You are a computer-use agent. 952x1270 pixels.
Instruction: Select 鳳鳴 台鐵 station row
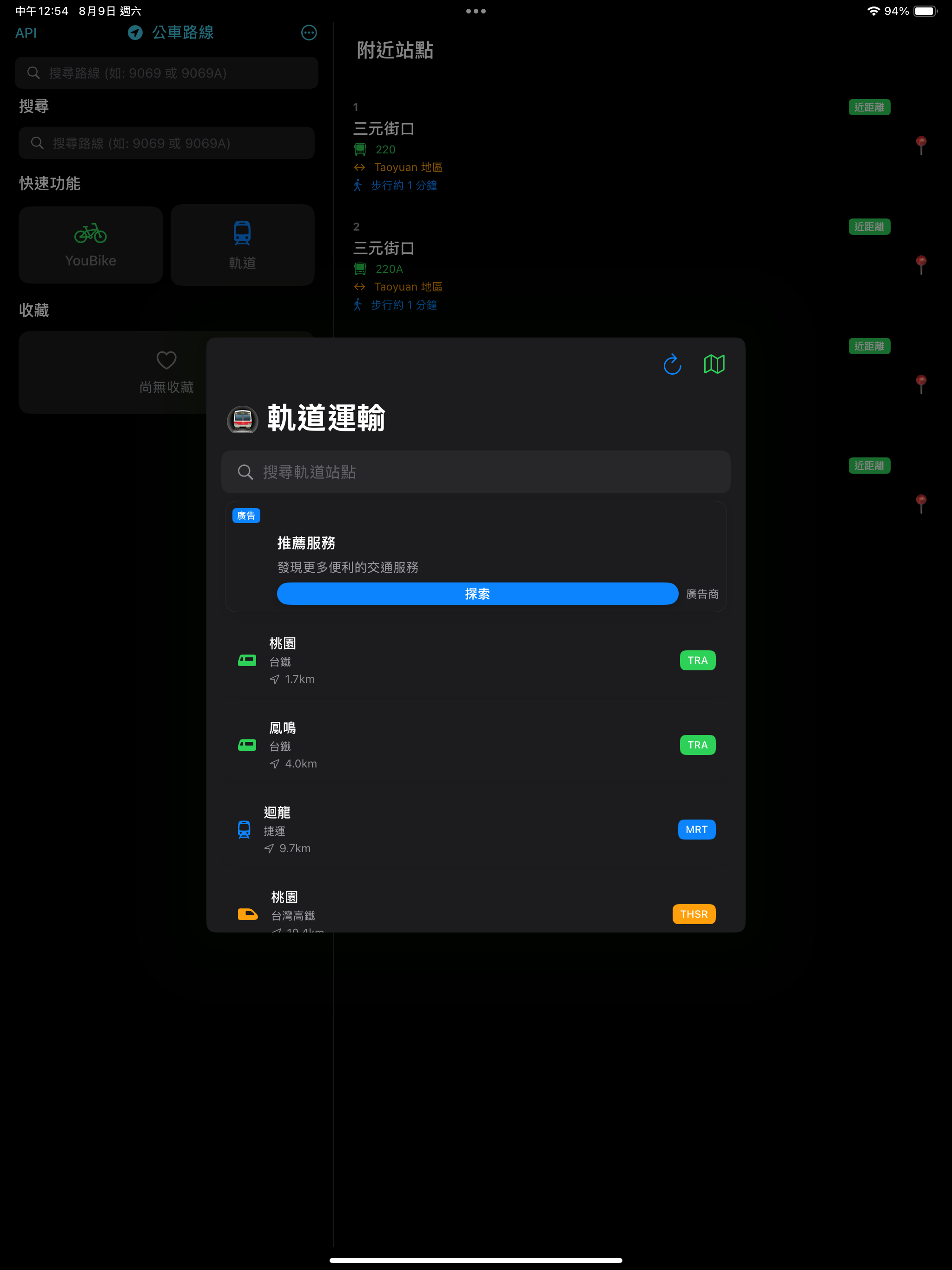[x=476, y=745]
